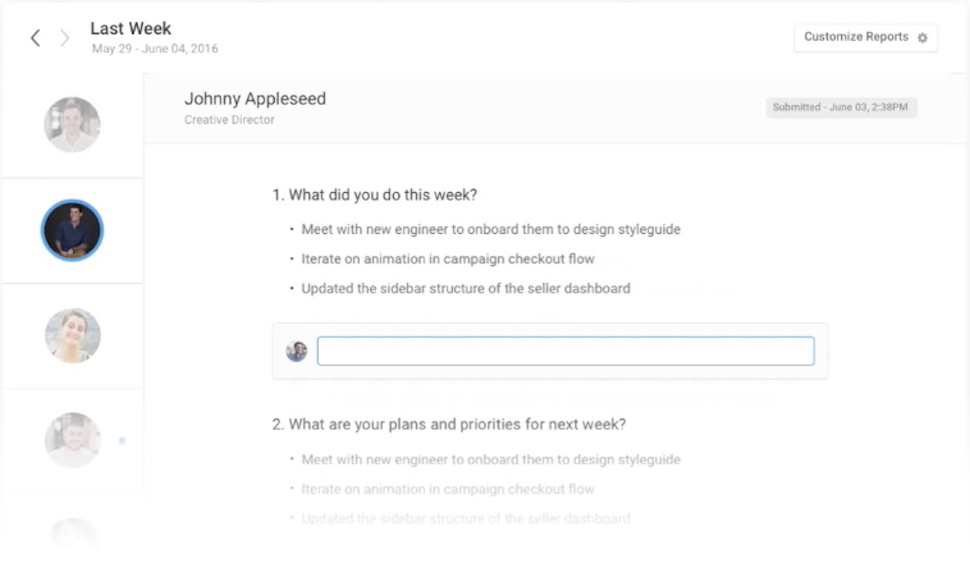Click the 'Iterate on animation' bullet under question 1

point(447,259)
